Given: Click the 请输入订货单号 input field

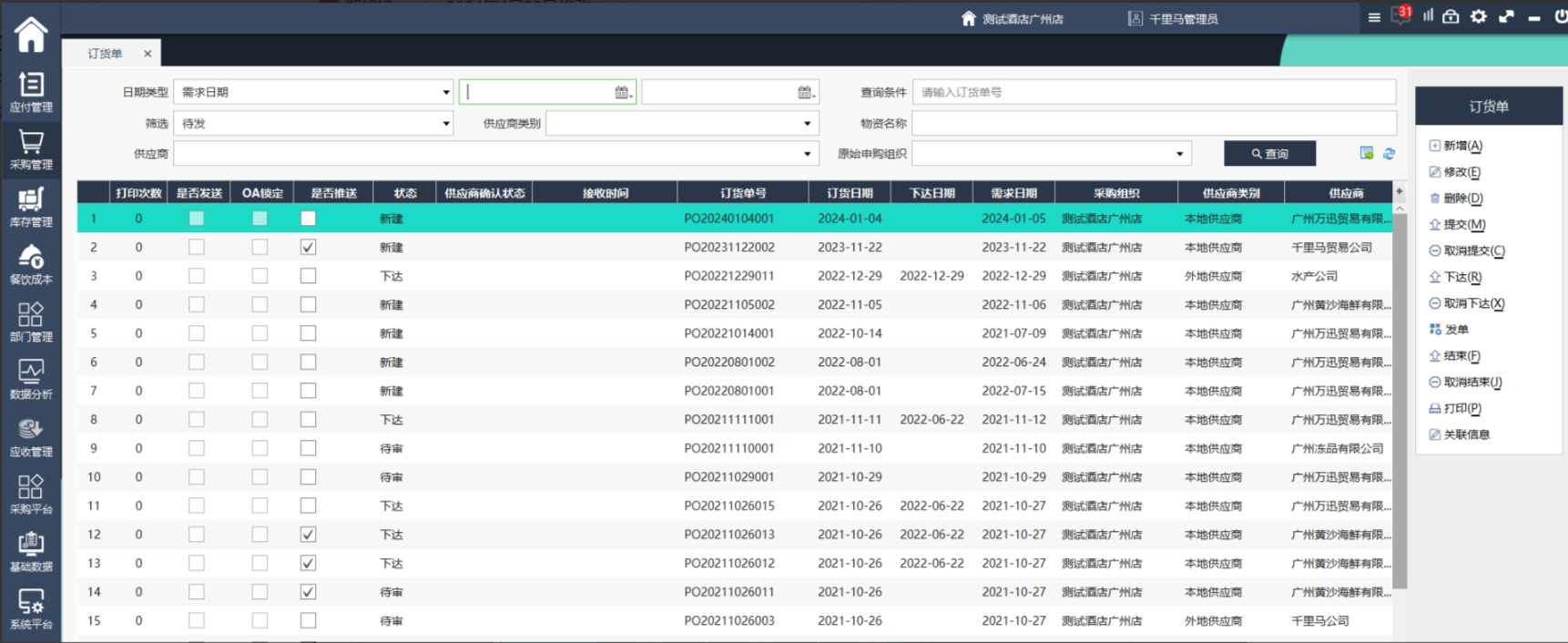Looking at the screenshot, I should coord(1153,92).
